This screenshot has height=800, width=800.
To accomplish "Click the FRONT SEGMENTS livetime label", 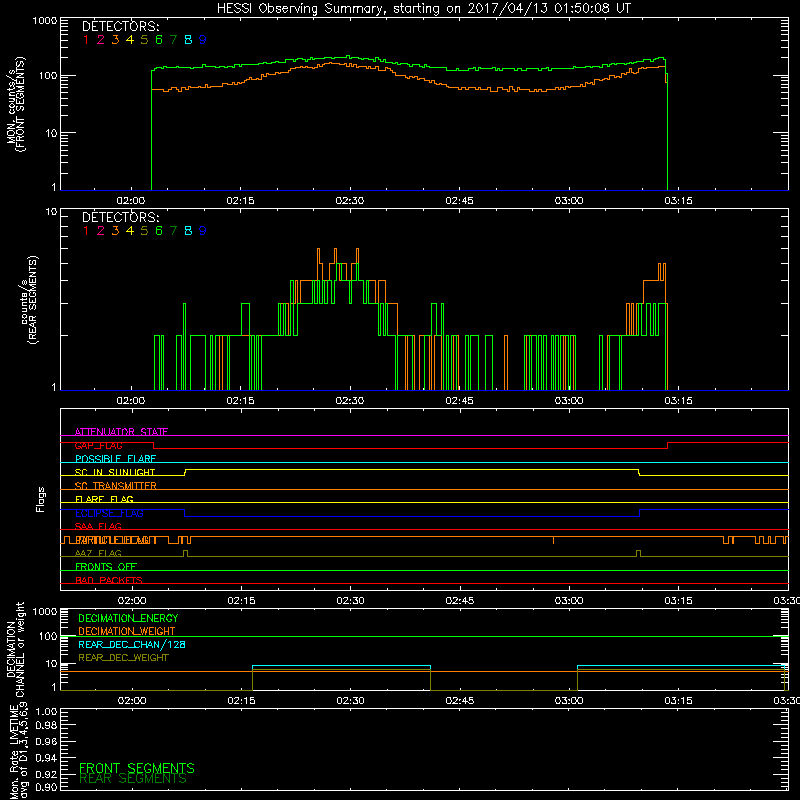I will tap(137, 768).
